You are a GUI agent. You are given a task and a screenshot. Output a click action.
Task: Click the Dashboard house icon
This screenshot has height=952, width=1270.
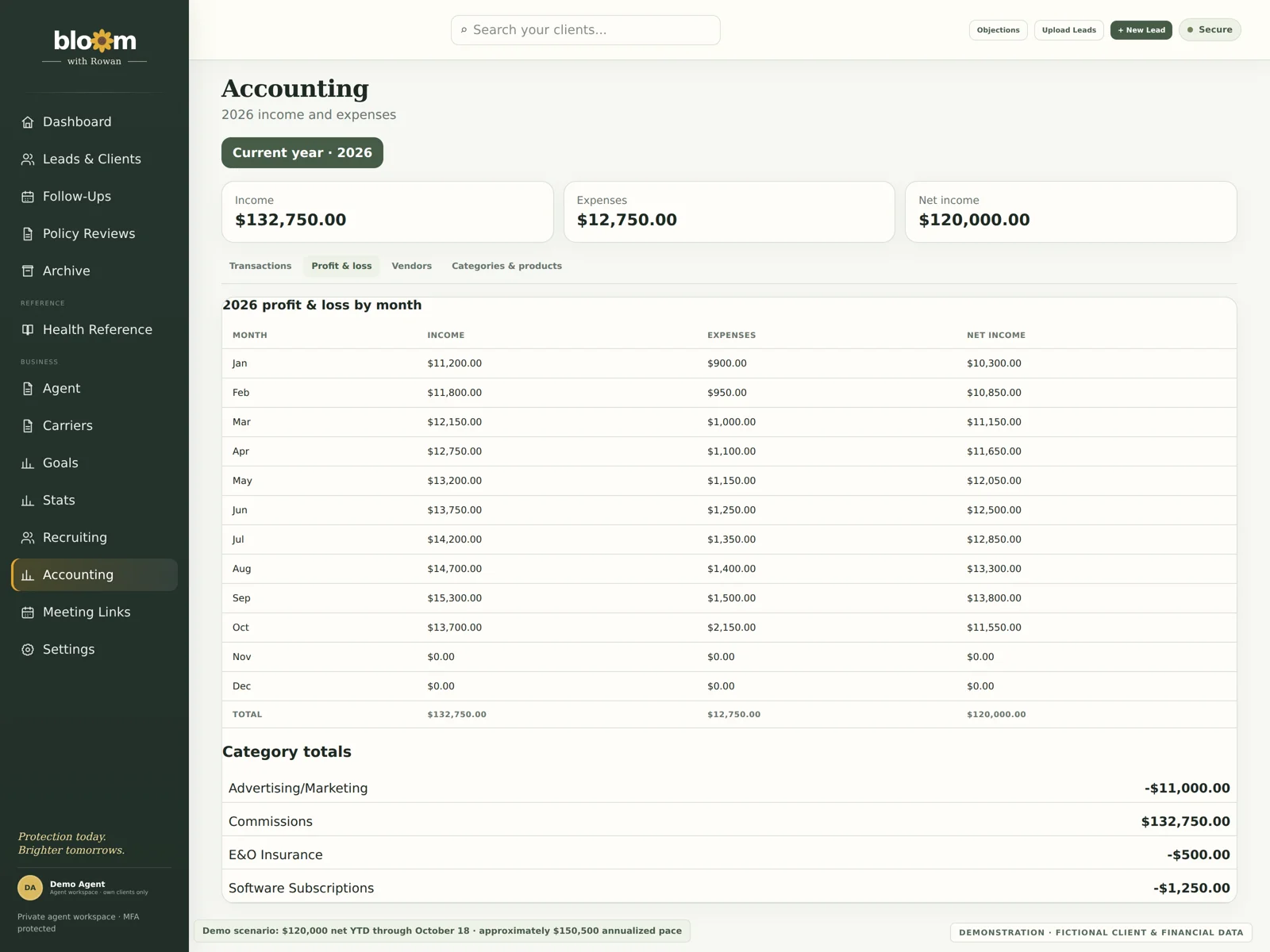click(x=28, y=122)
